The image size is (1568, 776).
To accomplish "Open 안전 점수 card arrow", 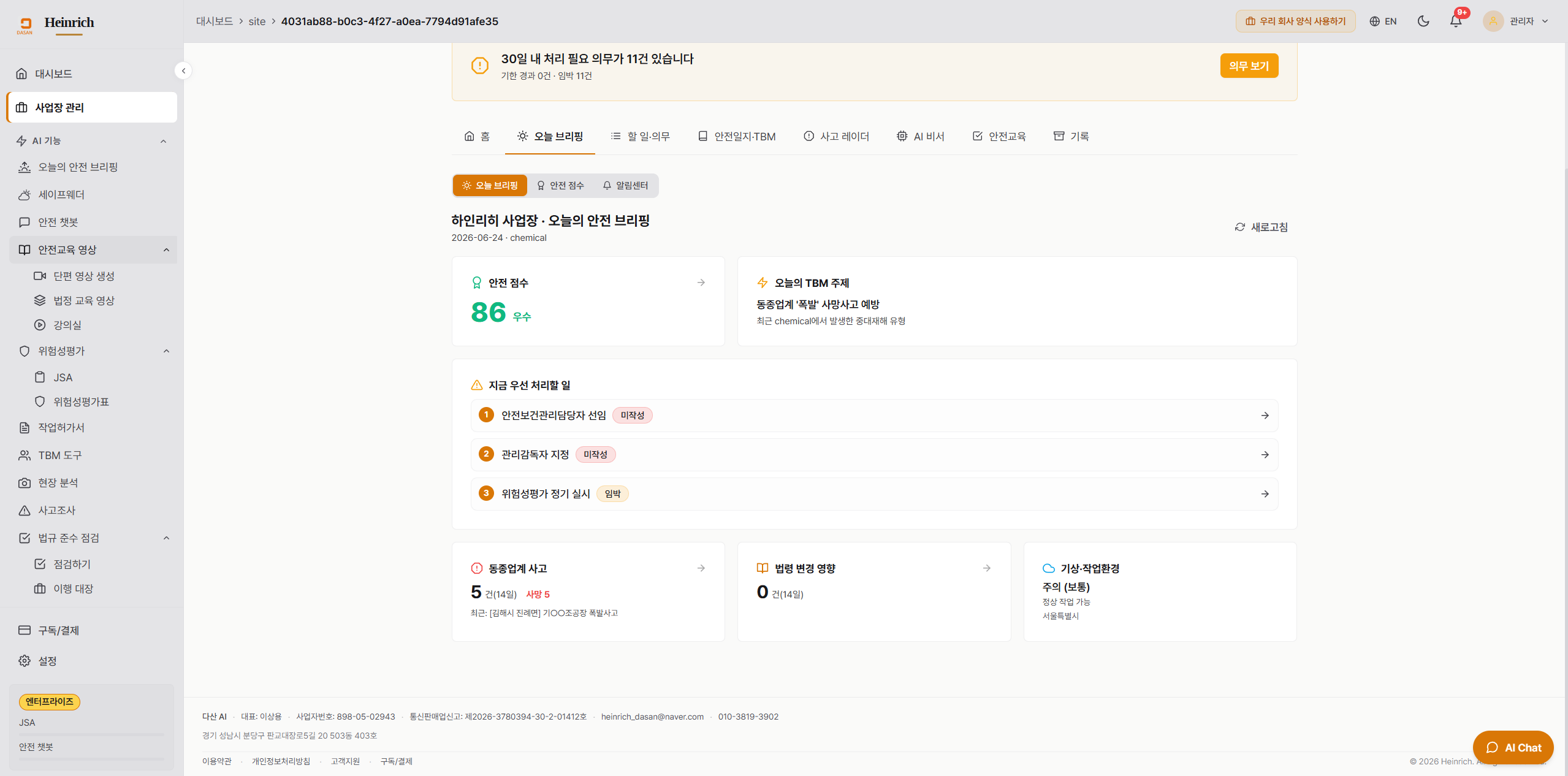I will (701, 283).
